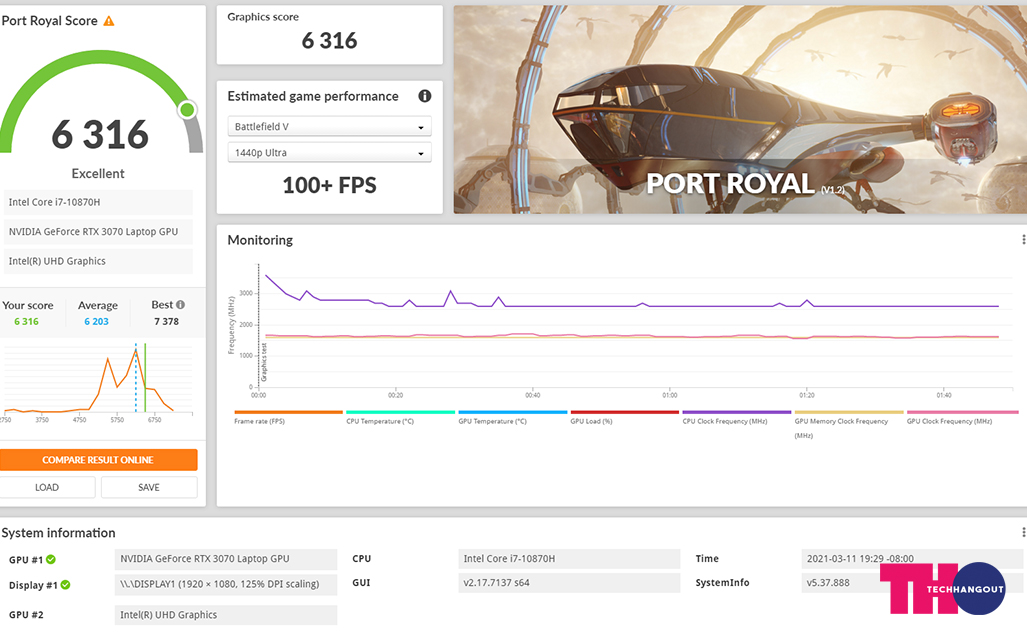Select Intel(R) UHD Graphics row under score
The width and height of the screenshot is (1027, 637).
click(98, 261)
